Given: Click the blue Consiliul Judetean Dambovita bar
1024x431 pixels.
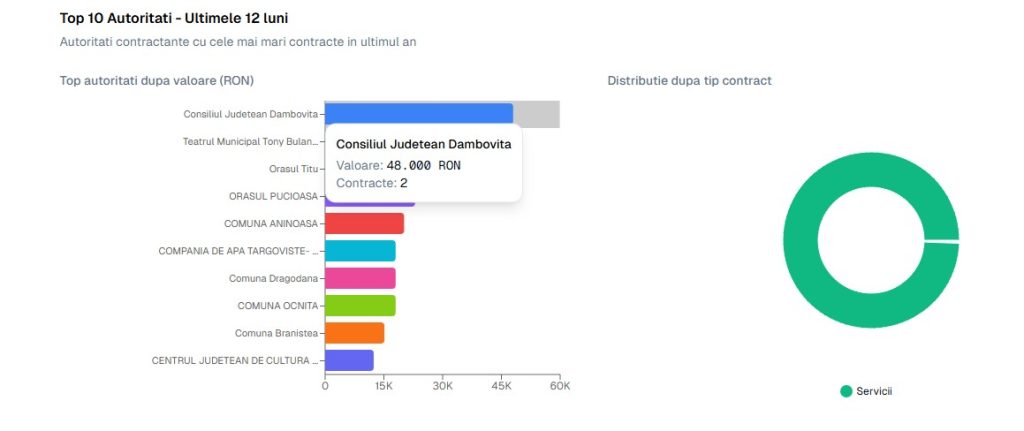Looking at the screenshot, I should [419, 113].
